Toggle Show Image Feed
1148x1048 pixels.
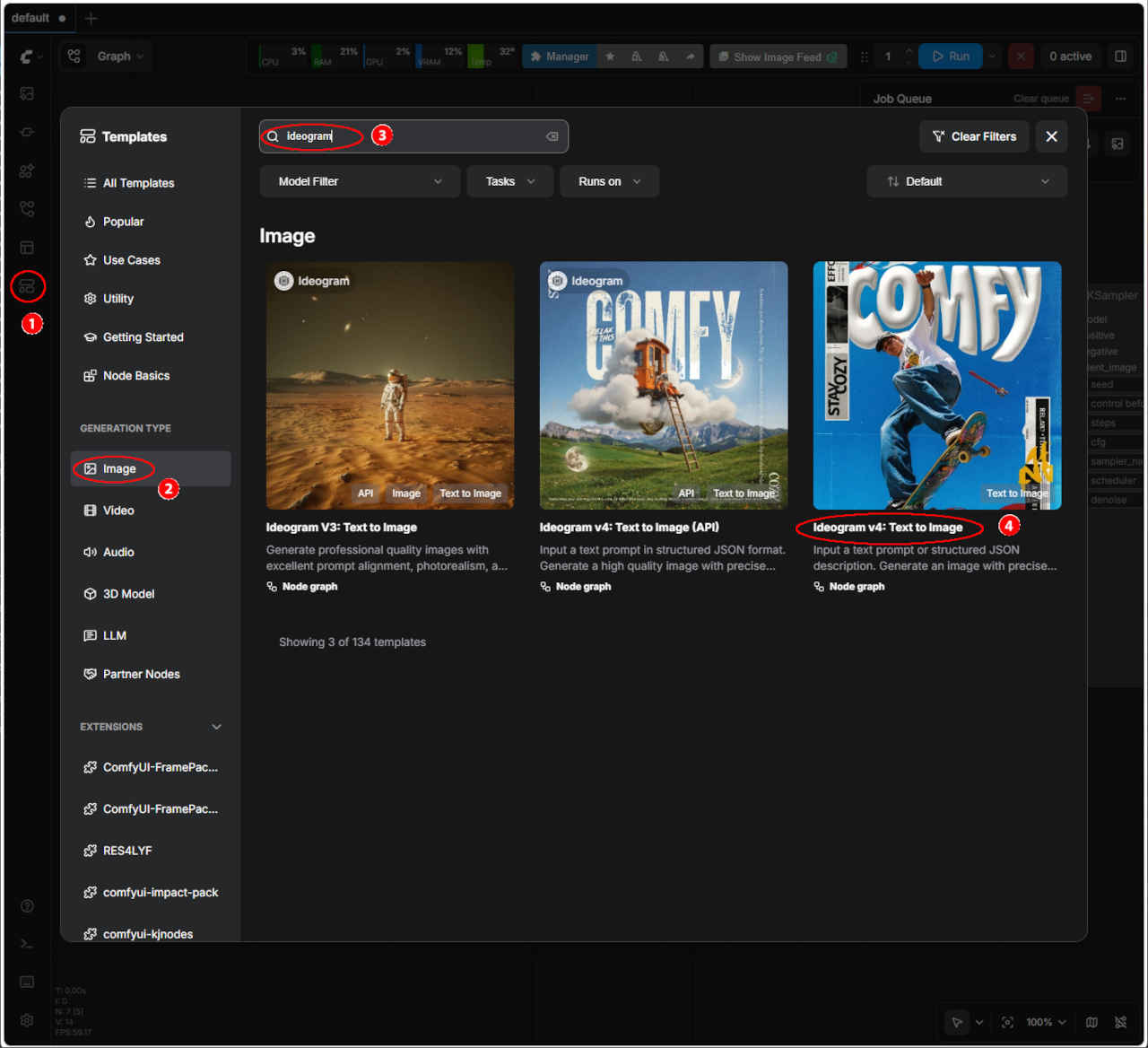778,57
